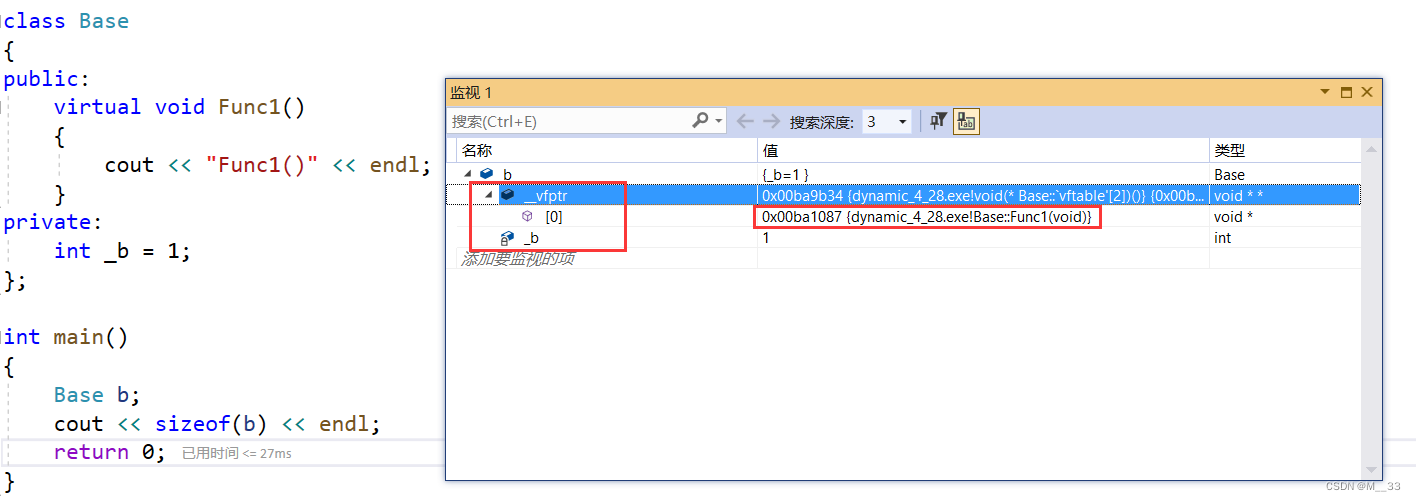Select the [0] row name in watch list
1416x501 pixels.
click(x=553, y=216)
